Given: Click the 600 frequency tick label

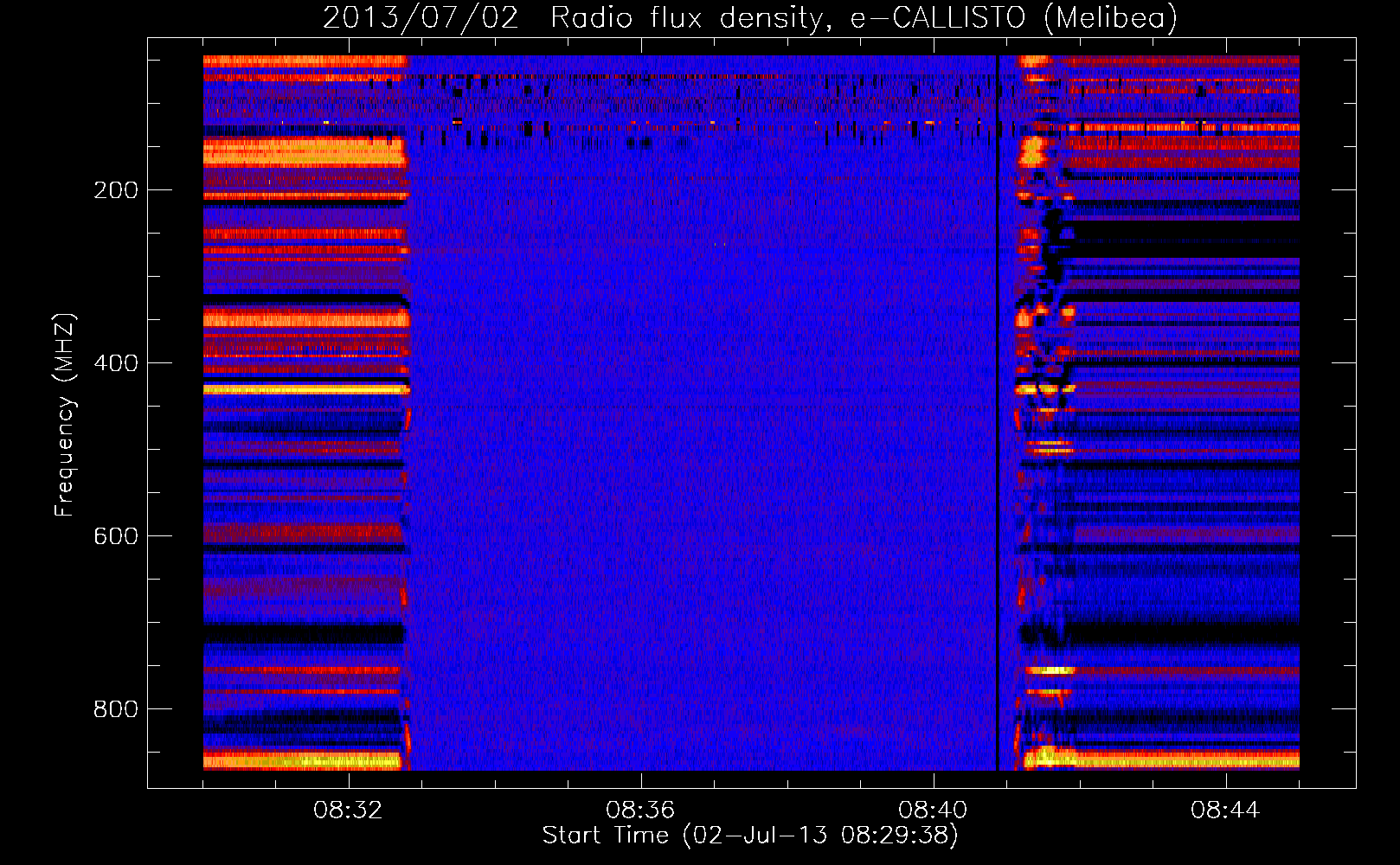Looking at the screenshot, I should [x=116, y=536].
